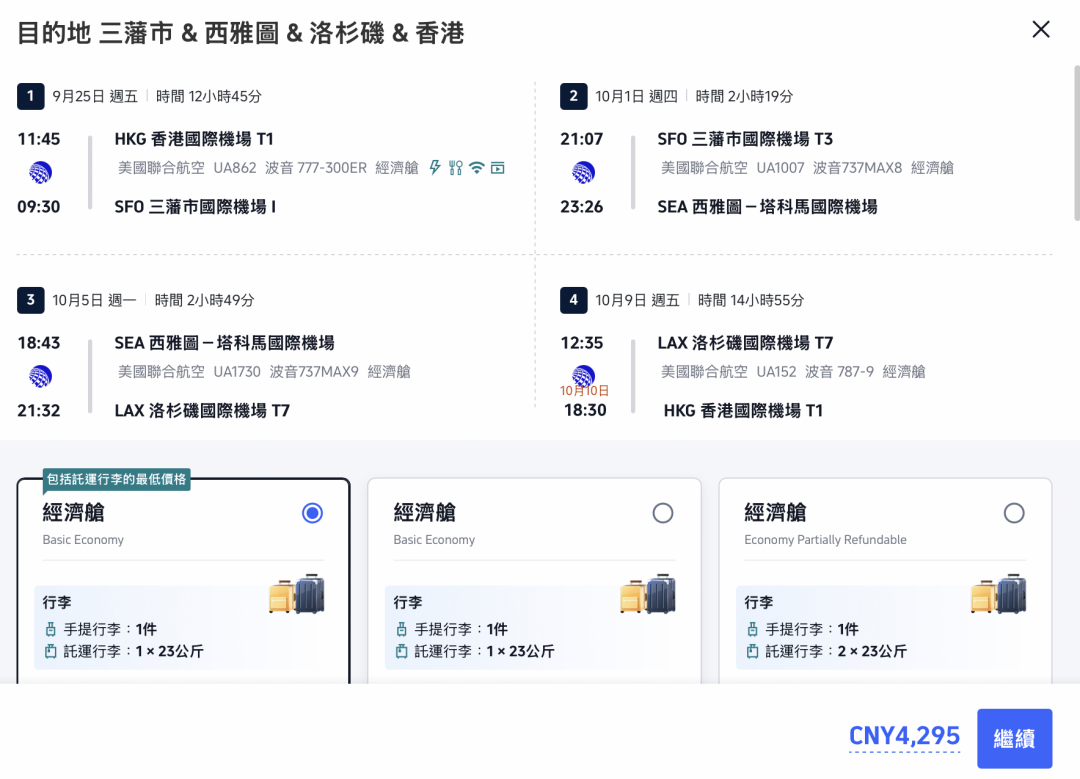The width and height of the screenshot is (1080, 779).
Task: Click the luggage illustration in the Partially Refundable card
Action: [x=998, y=594]
